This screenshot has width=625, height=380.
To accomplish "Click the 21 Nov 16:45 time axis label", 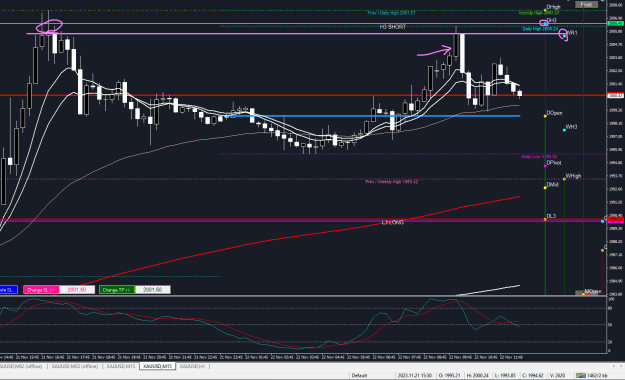I will (54, 357).
